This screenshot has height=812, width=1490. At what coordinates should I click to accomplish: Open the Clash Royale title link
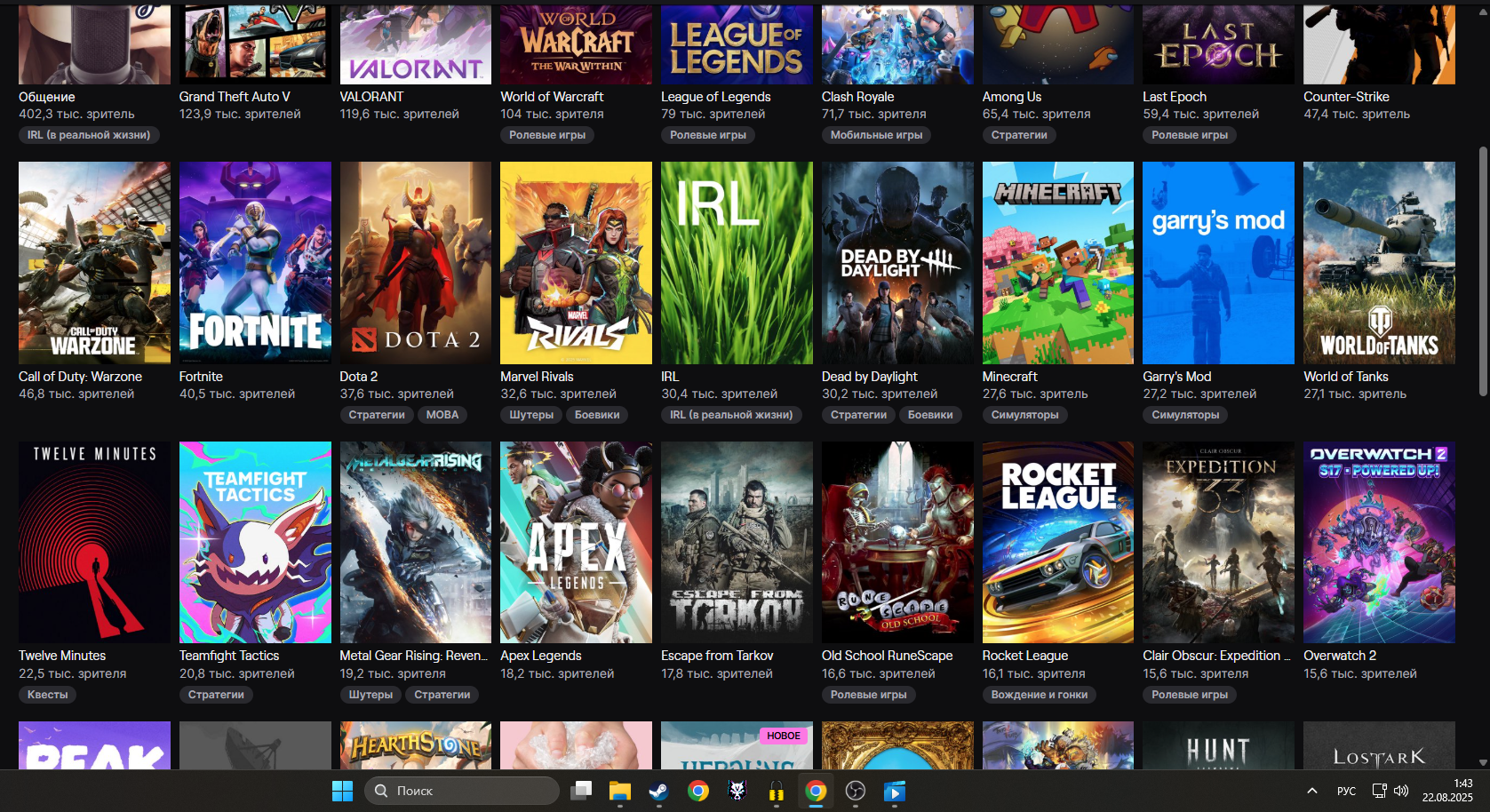click(858, 97)
